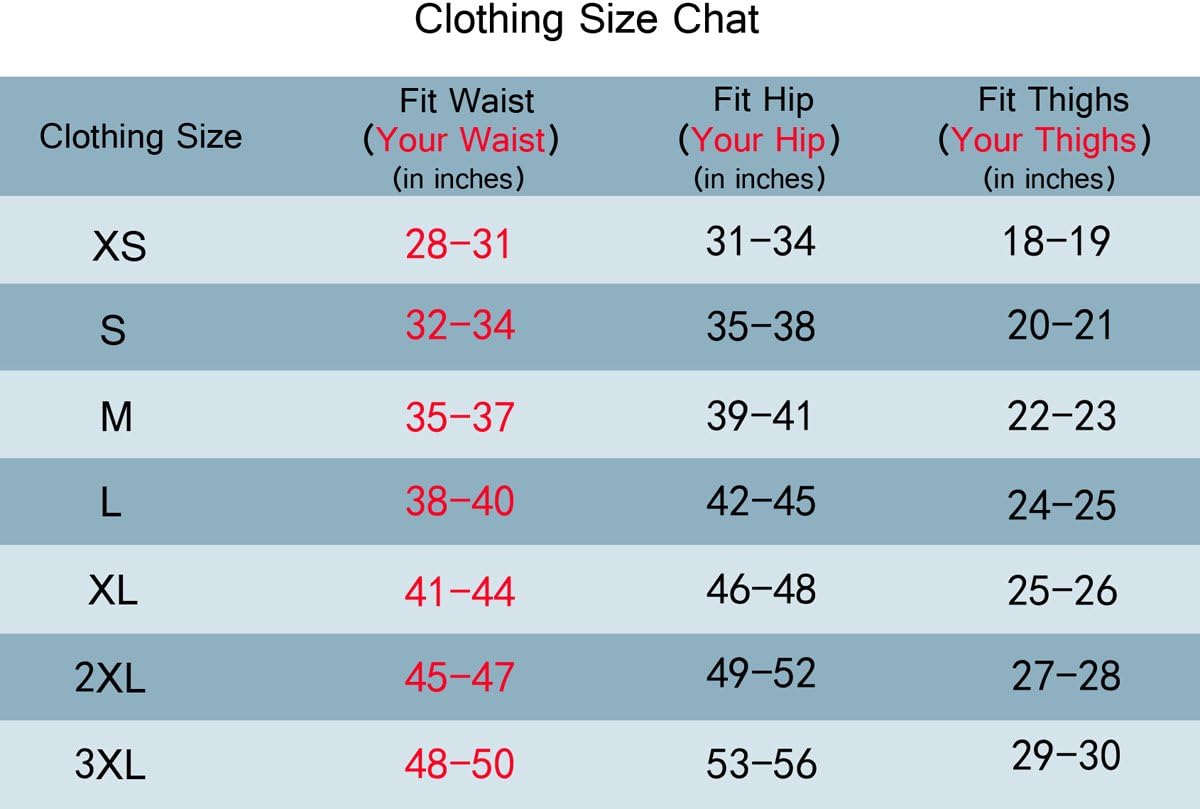
Task: Click the Clothing Size Chat title
Action: tap(587, 20)
